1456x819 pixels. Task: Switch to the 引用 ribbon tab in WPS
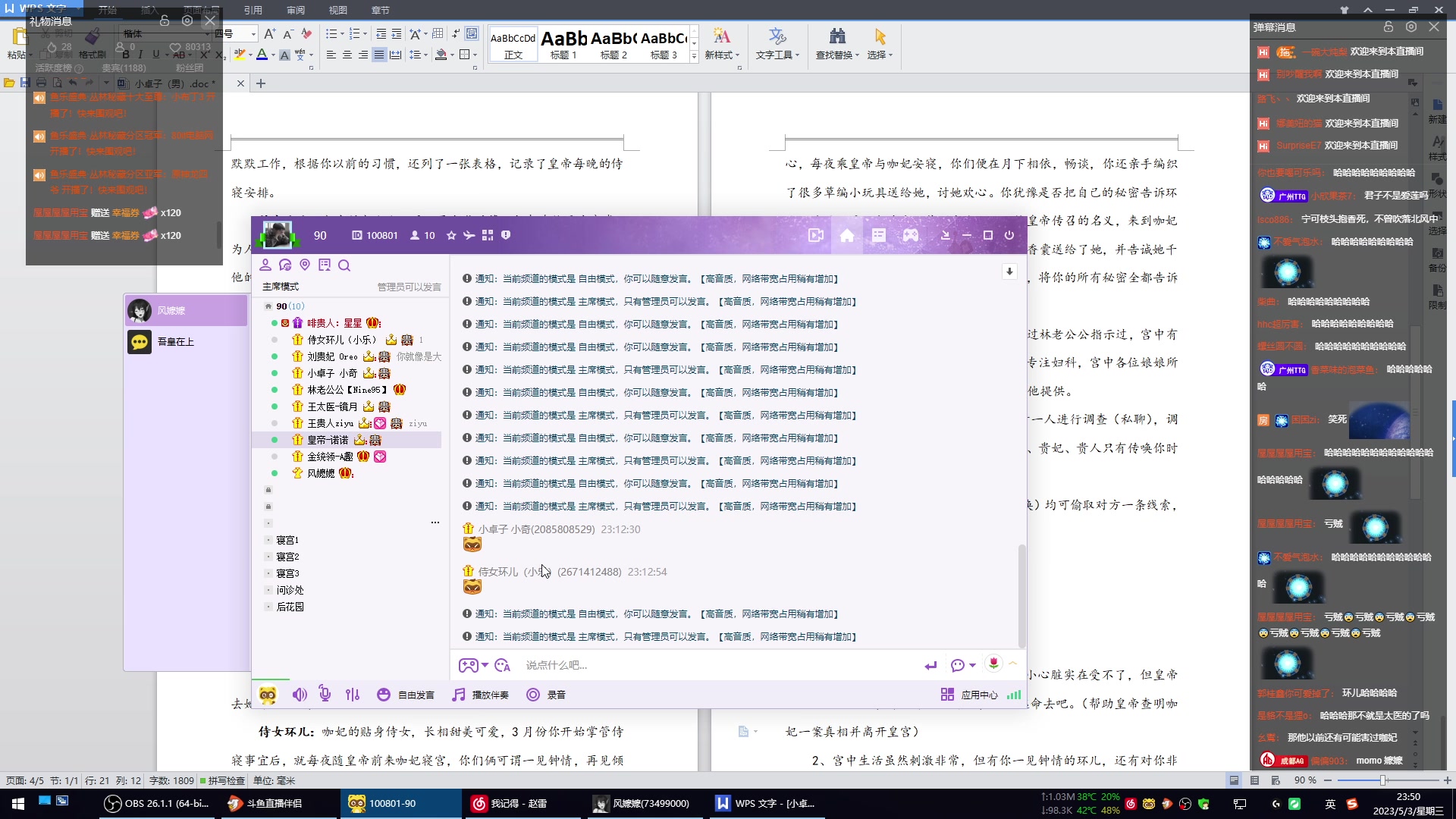coord(253,10)
